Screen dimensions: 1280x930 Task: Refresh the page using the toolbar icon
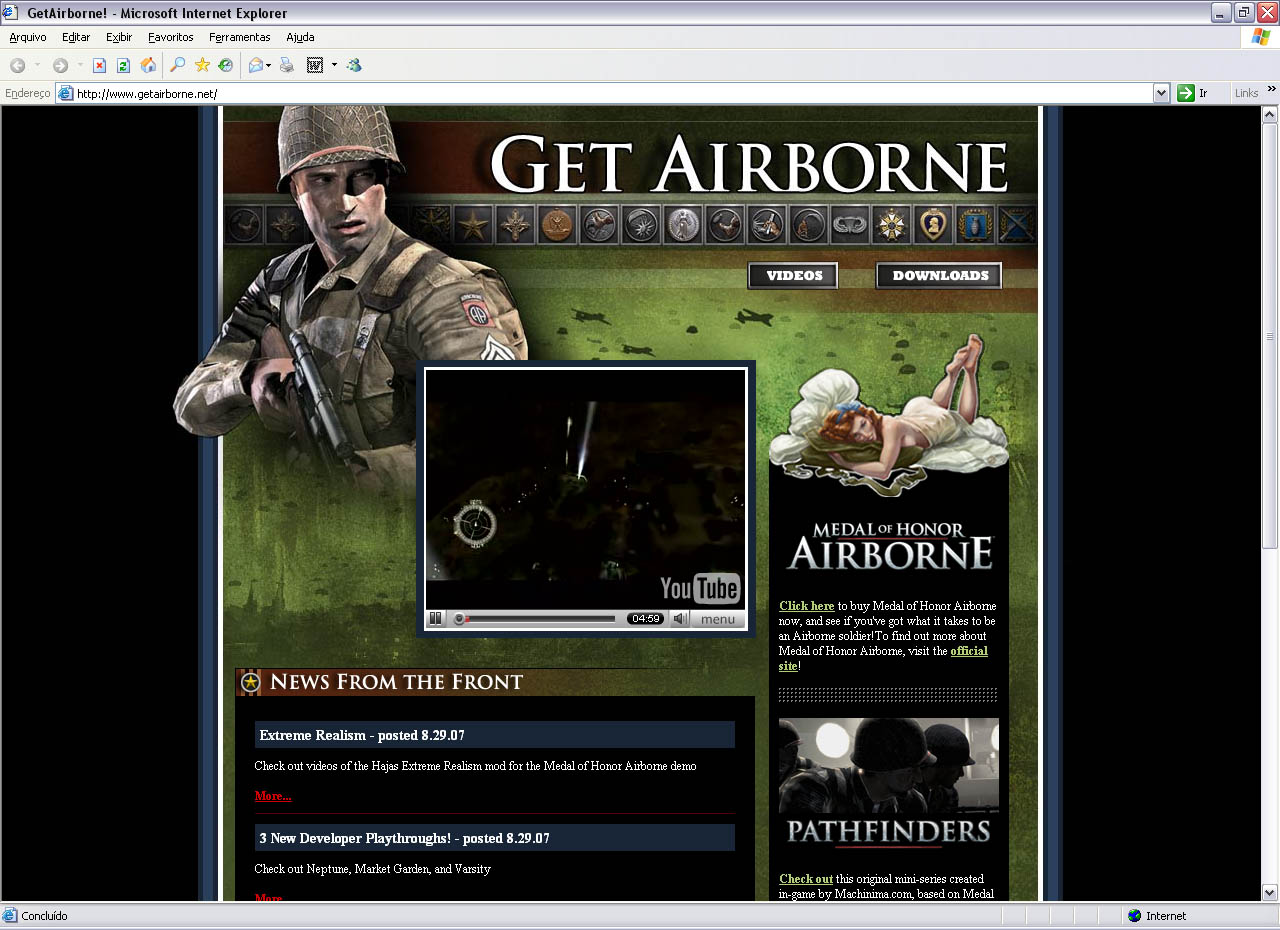(123, 65)
